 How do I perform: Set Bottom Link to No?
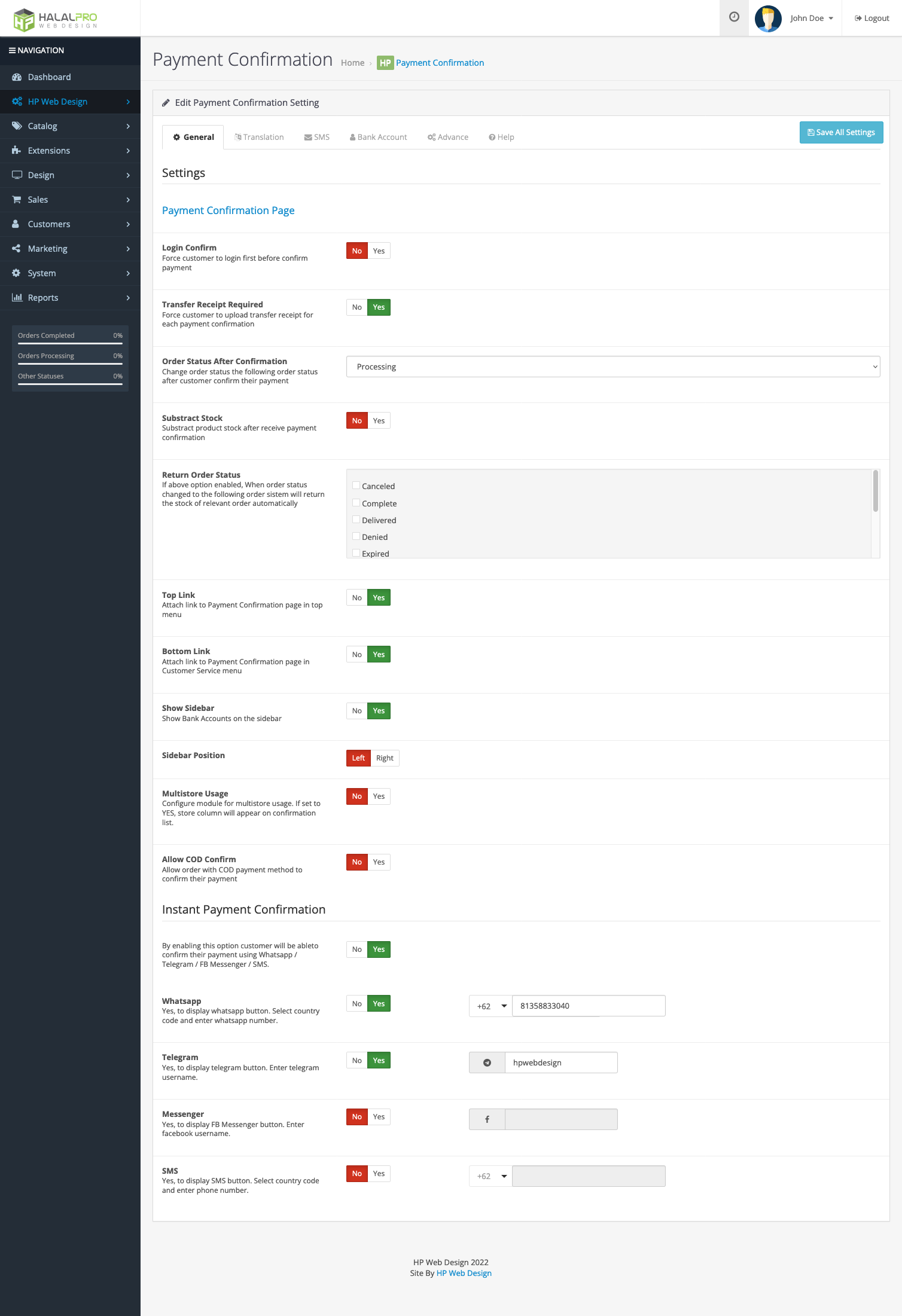[x=356, y=654]
